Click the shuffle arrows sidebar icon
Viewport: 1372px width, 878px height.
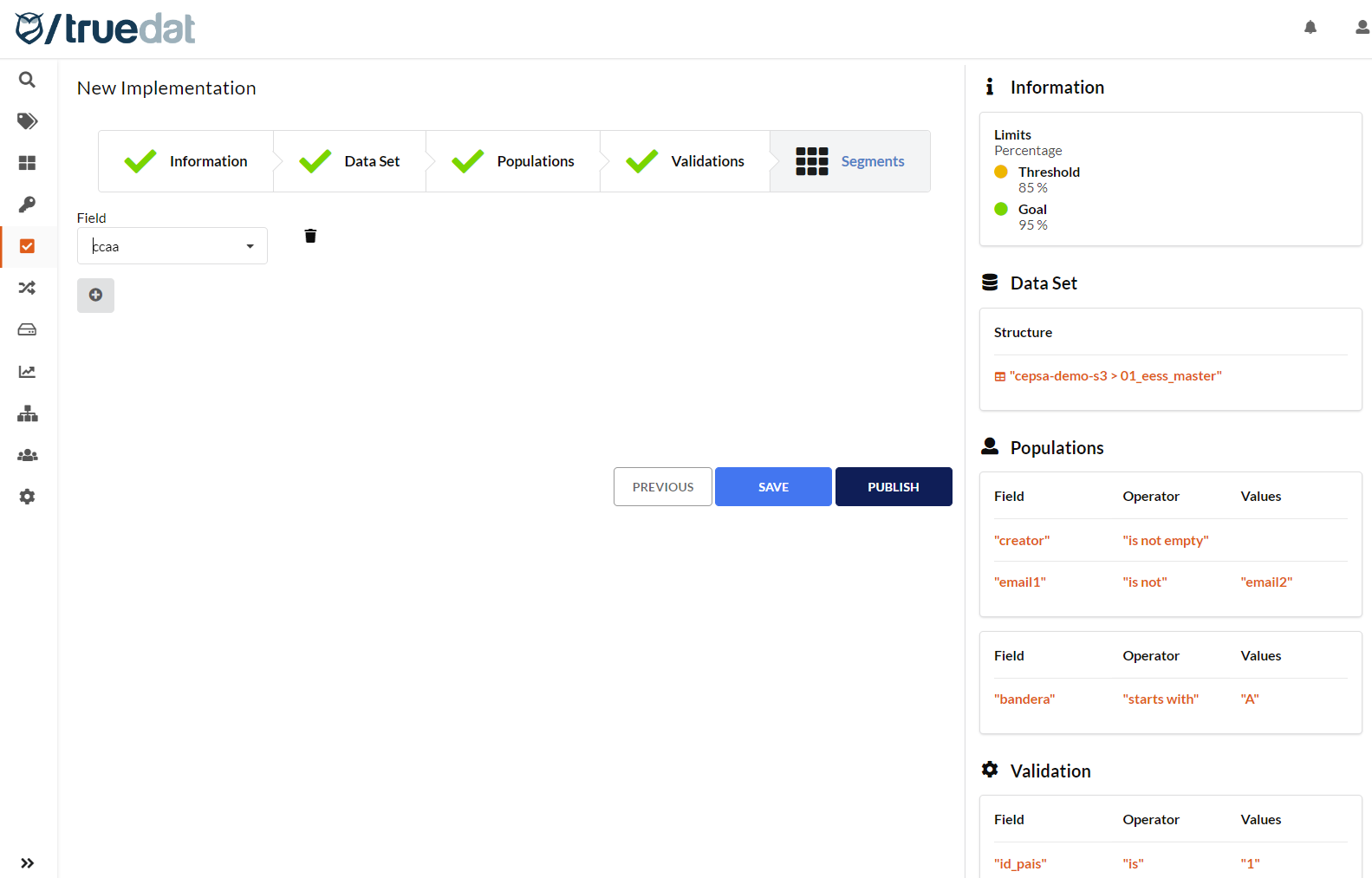[x=27, y=288]
